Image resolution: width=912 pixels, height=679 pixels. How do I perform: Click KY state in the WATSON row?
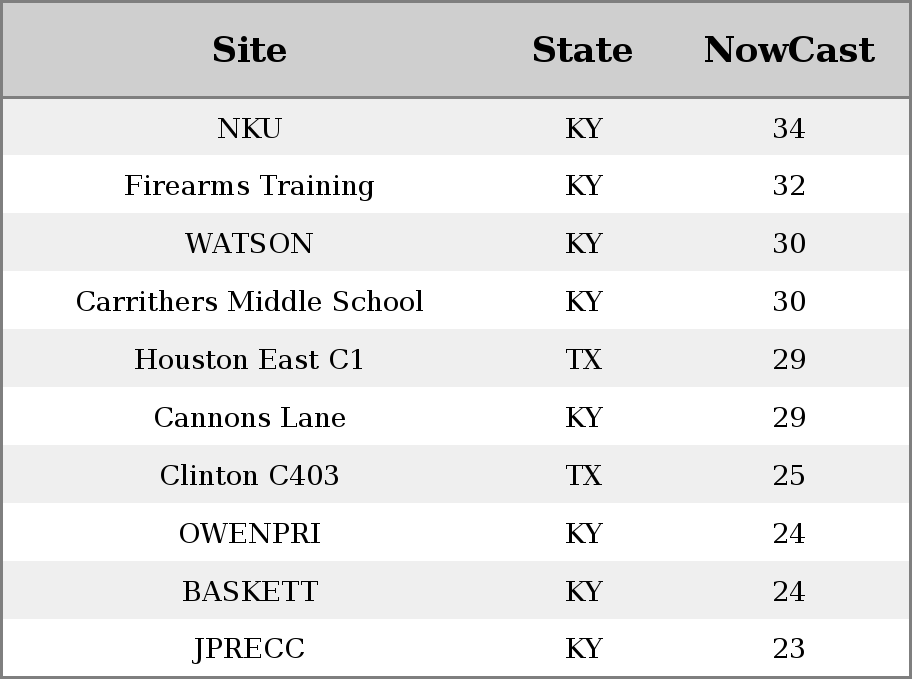pos(583,243)
